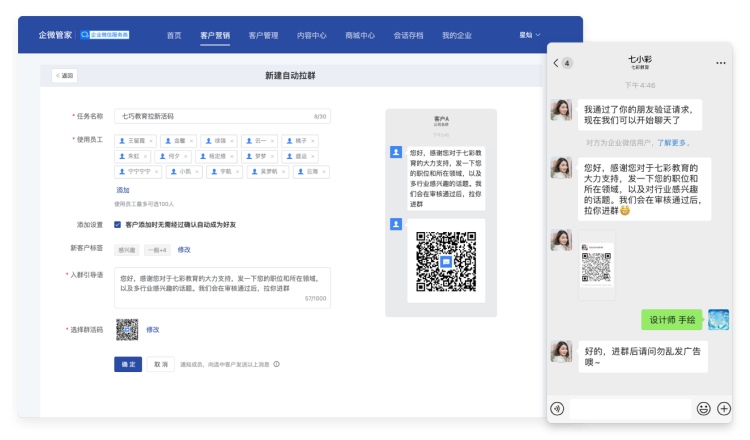Click the 任务名称 input field
Image resolution: width=750 pixels, height=440 pixels.
point(220,116)
